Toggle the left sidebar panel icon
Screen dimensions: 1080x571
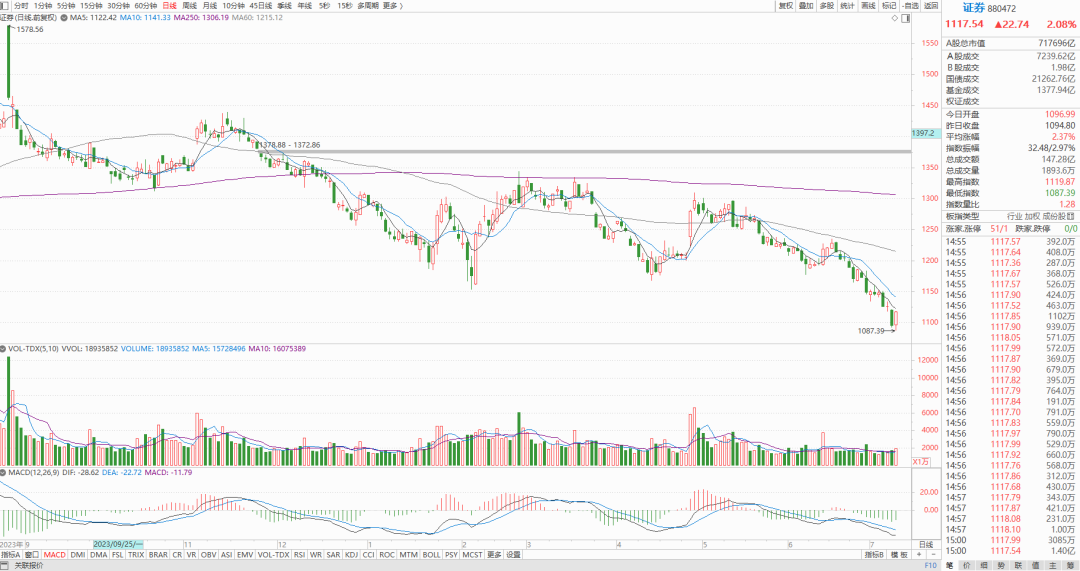coord(5,6)
